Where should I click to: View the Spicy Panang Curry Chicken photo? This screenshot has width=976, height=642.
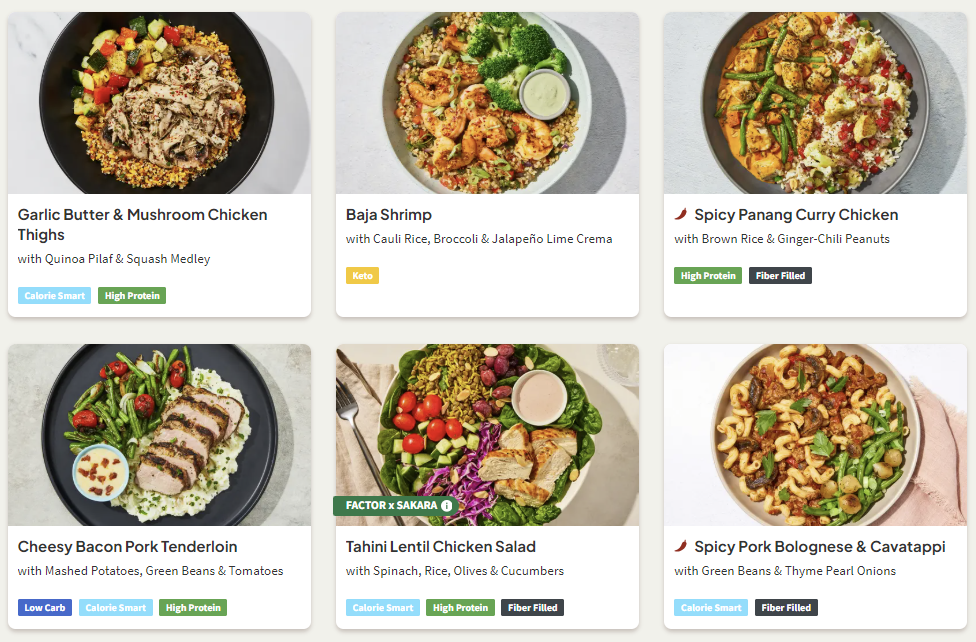point(815,103)
